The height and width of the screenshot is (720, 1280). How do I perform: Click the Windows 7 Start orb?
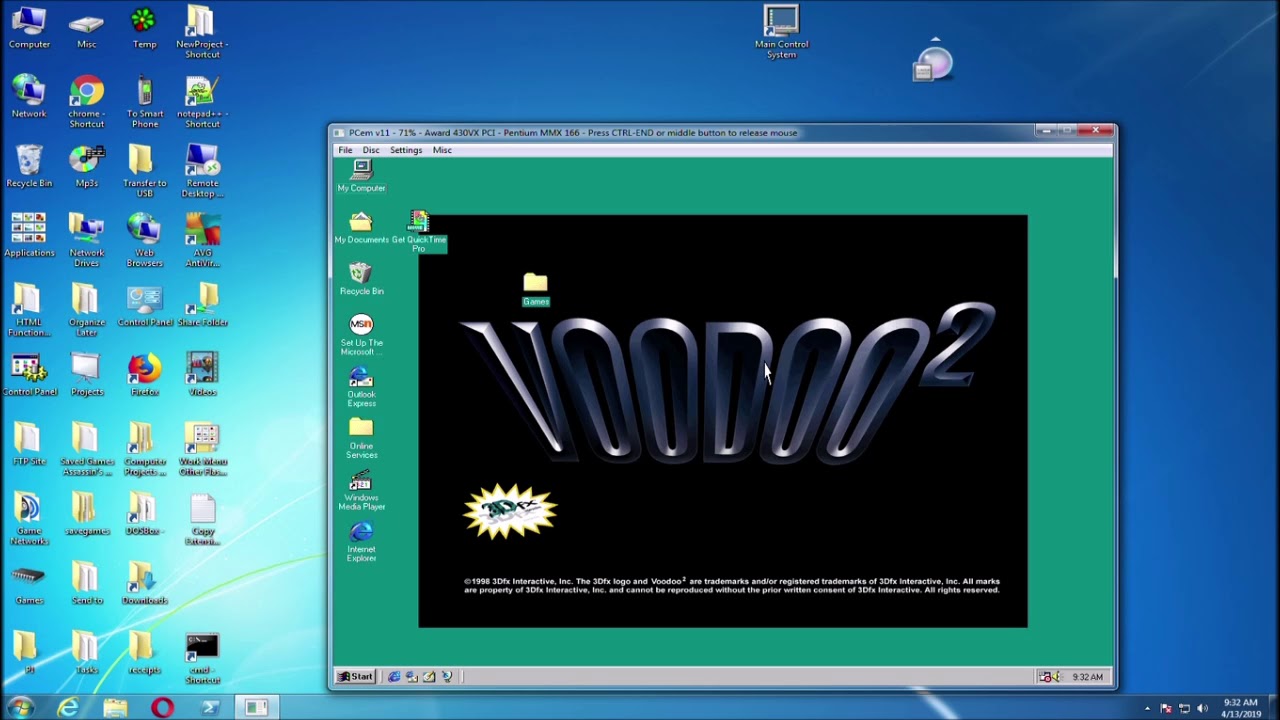tap(20, 708)
